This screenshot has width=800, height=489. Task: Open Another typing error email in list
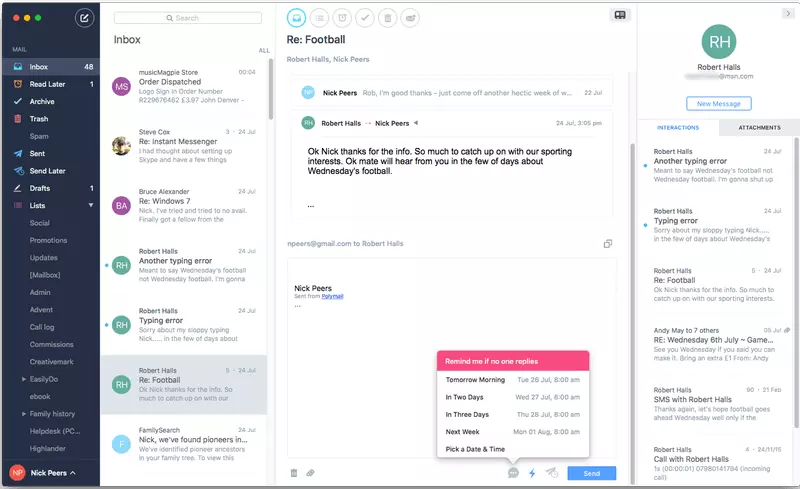184,265
